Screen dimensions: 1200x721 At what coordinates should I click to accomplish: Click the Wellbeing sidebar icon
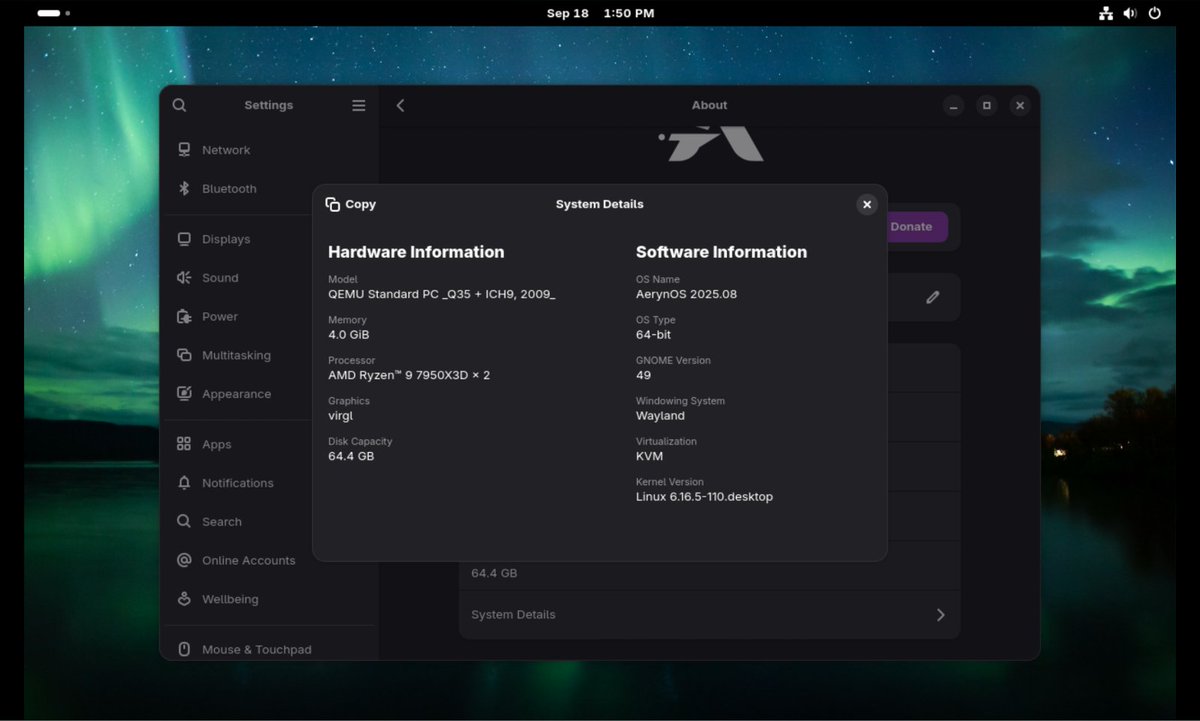pyautogui.click(x=184, y=599)
